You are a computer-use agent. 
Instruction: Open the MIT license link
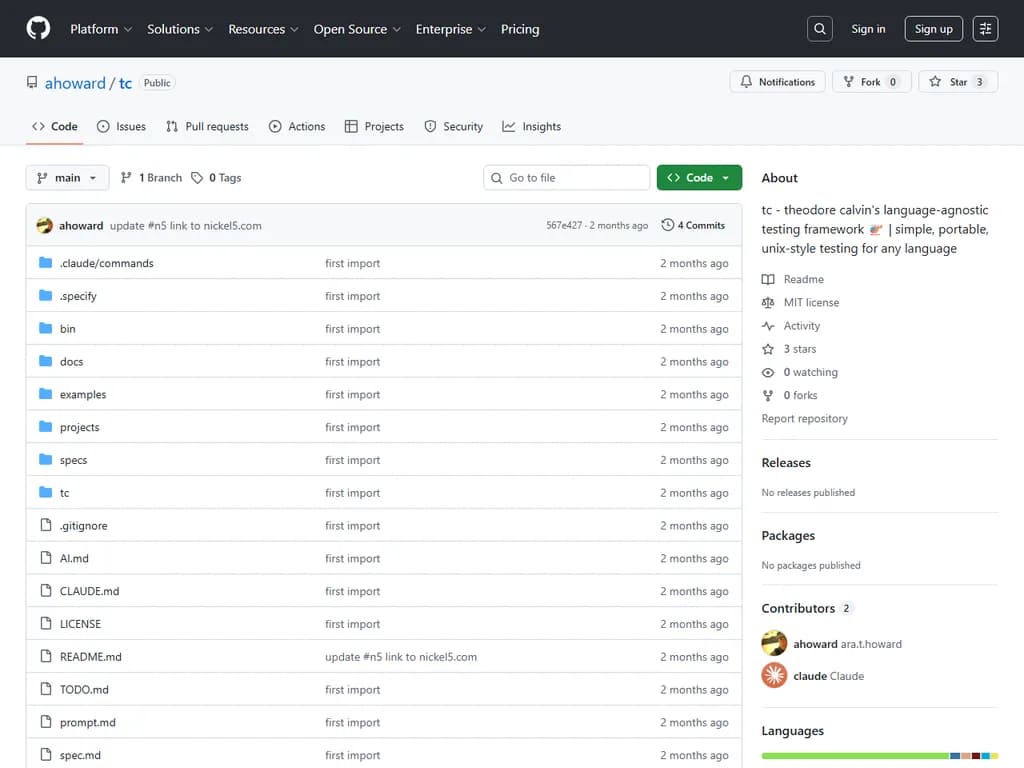(811, 302)
